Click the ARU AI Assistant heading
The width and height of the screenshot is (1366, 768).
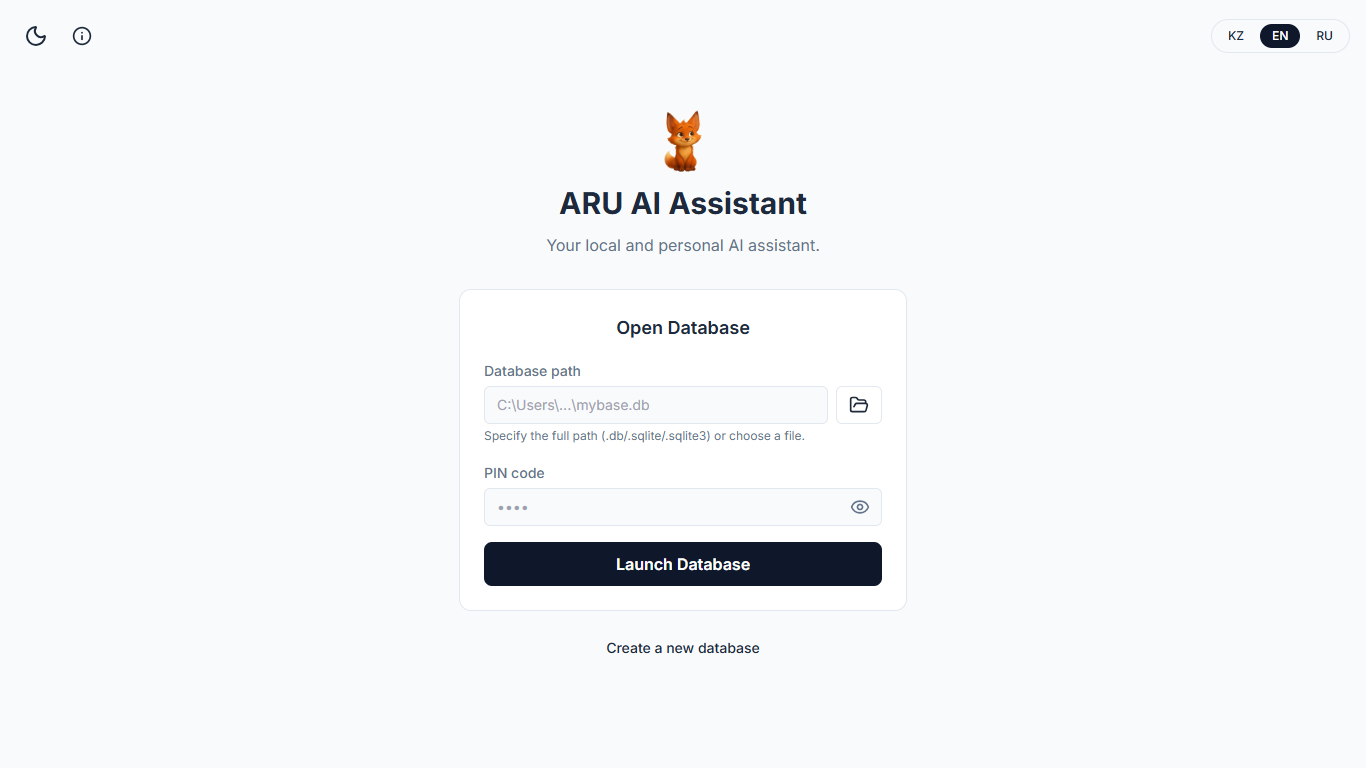[683, 203]
